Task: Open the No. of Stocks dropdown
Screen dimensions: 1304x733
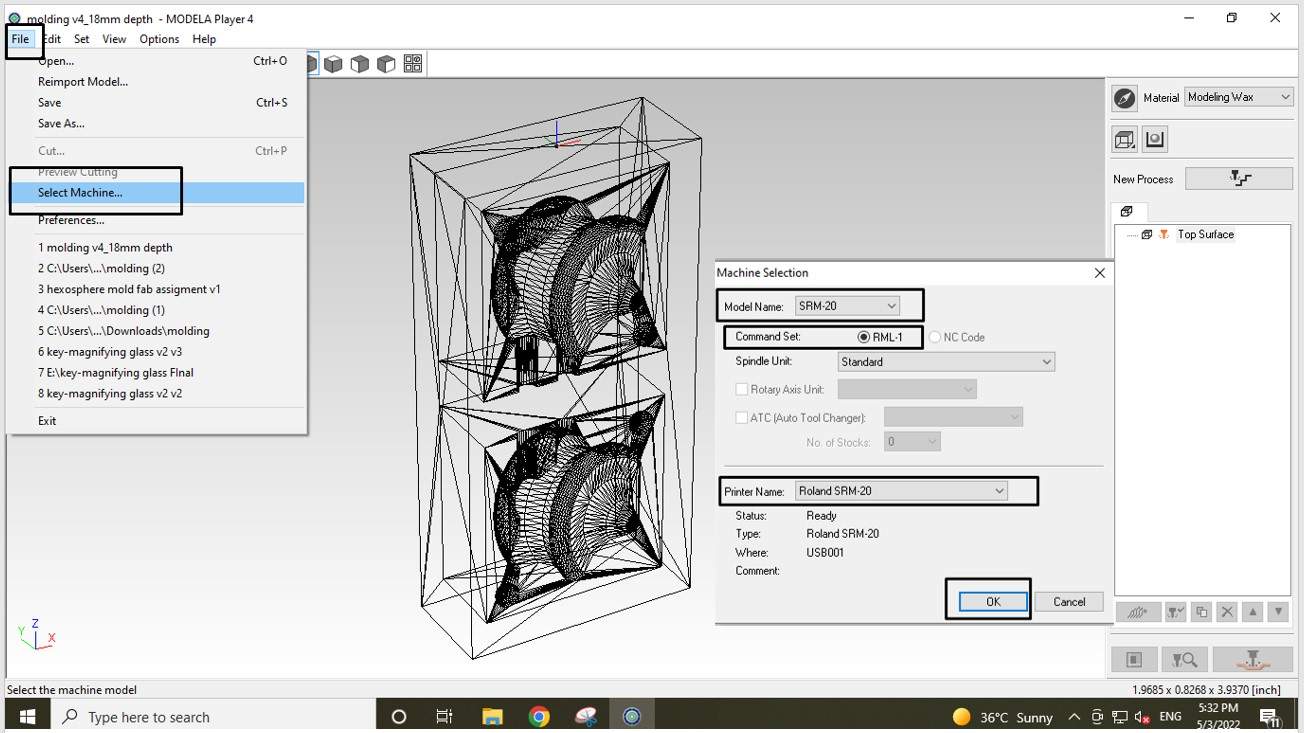Action: click(x=912, y=441)
